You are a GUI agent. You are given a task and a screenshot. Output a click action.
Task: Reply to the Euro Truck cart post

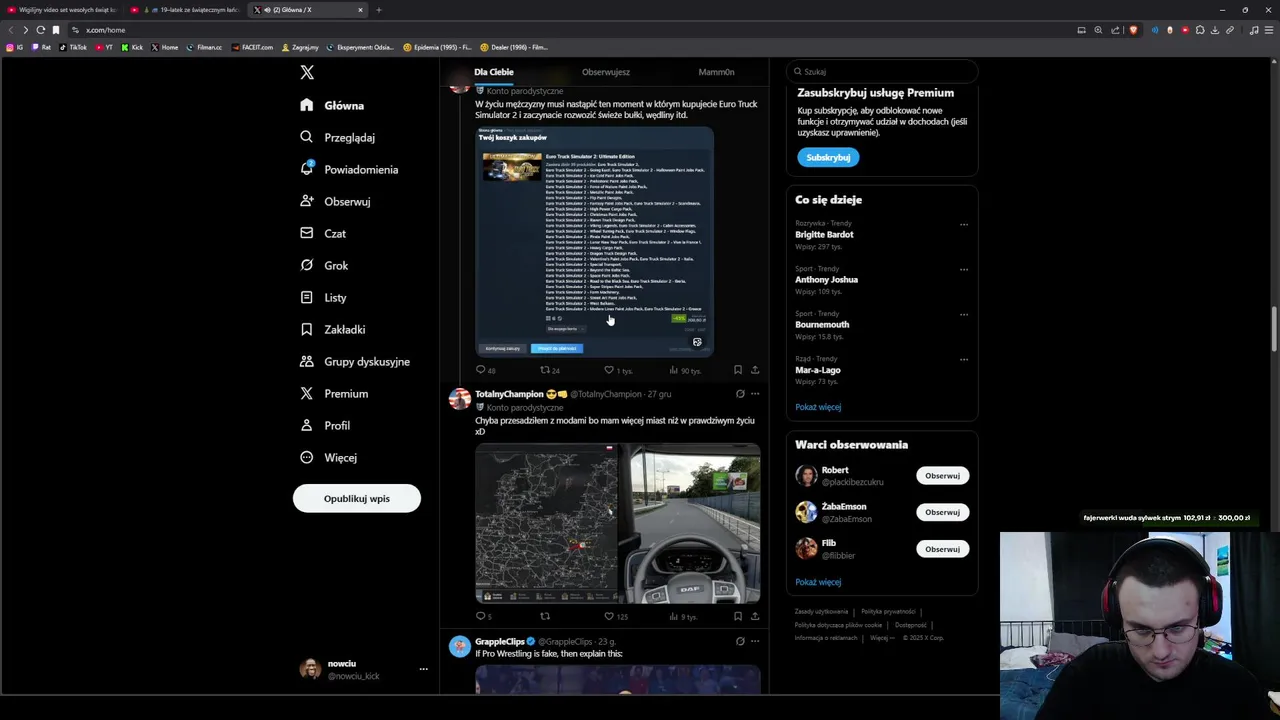pyautogui.click(x=486, y=370)
